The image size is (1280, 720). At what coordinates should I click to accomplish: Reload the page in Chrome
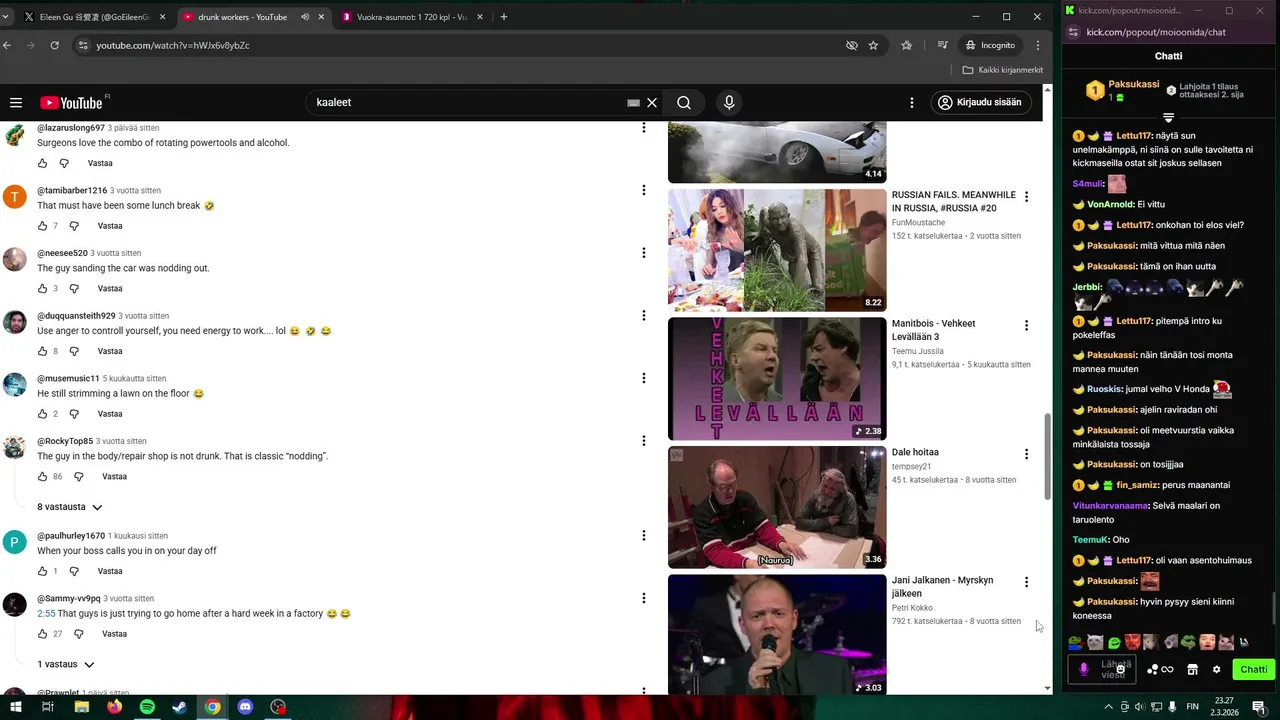click(x=54, y=45)
